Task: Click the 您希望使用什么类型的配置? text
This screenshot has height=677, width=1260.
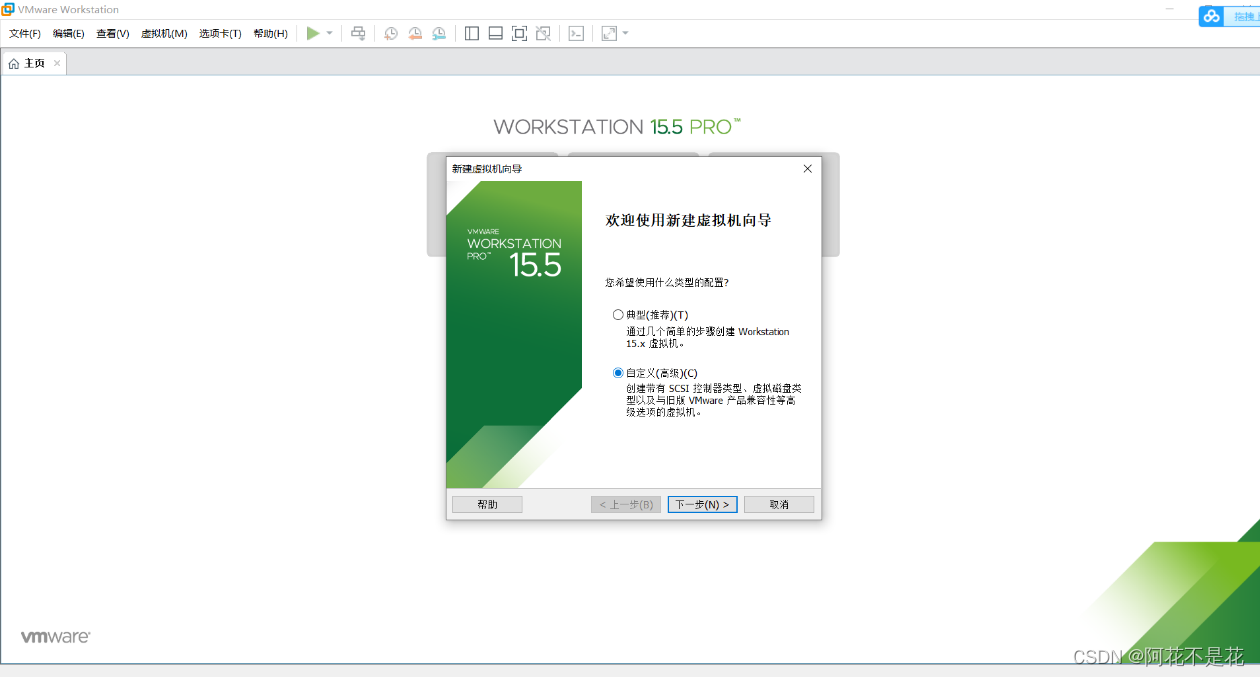Action: tap(667, 283)
